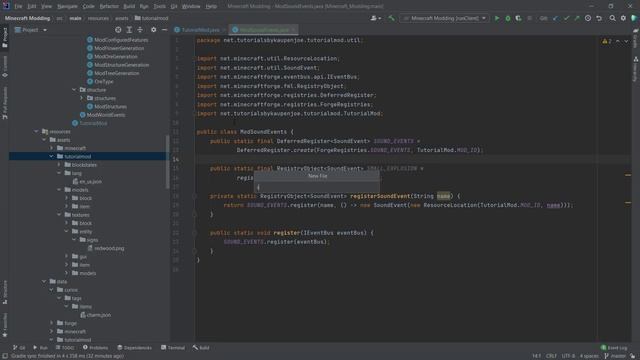This screenshot has height=360, width=640.
Task: Git update project blue arrow icon
Action: (556, 18)
